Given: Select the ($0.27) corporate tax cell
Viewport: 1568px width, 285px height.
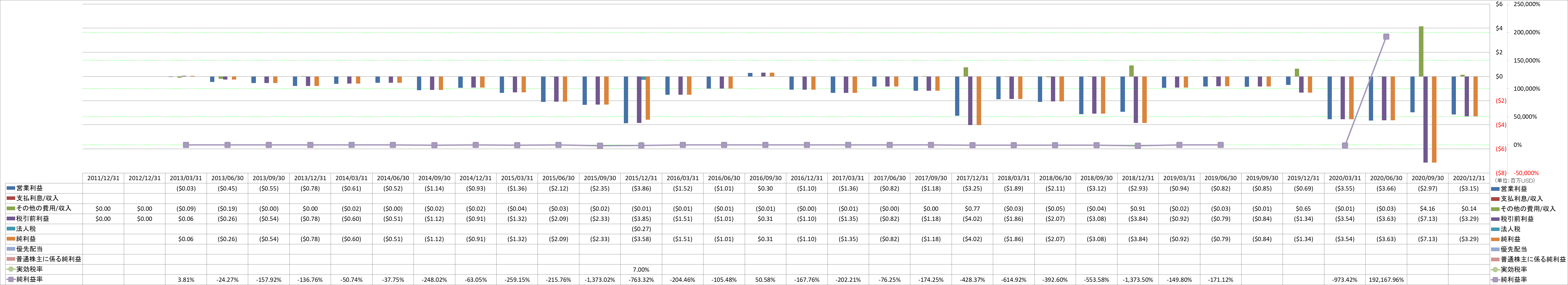Looking at the screenshot, I should (641, 229).
